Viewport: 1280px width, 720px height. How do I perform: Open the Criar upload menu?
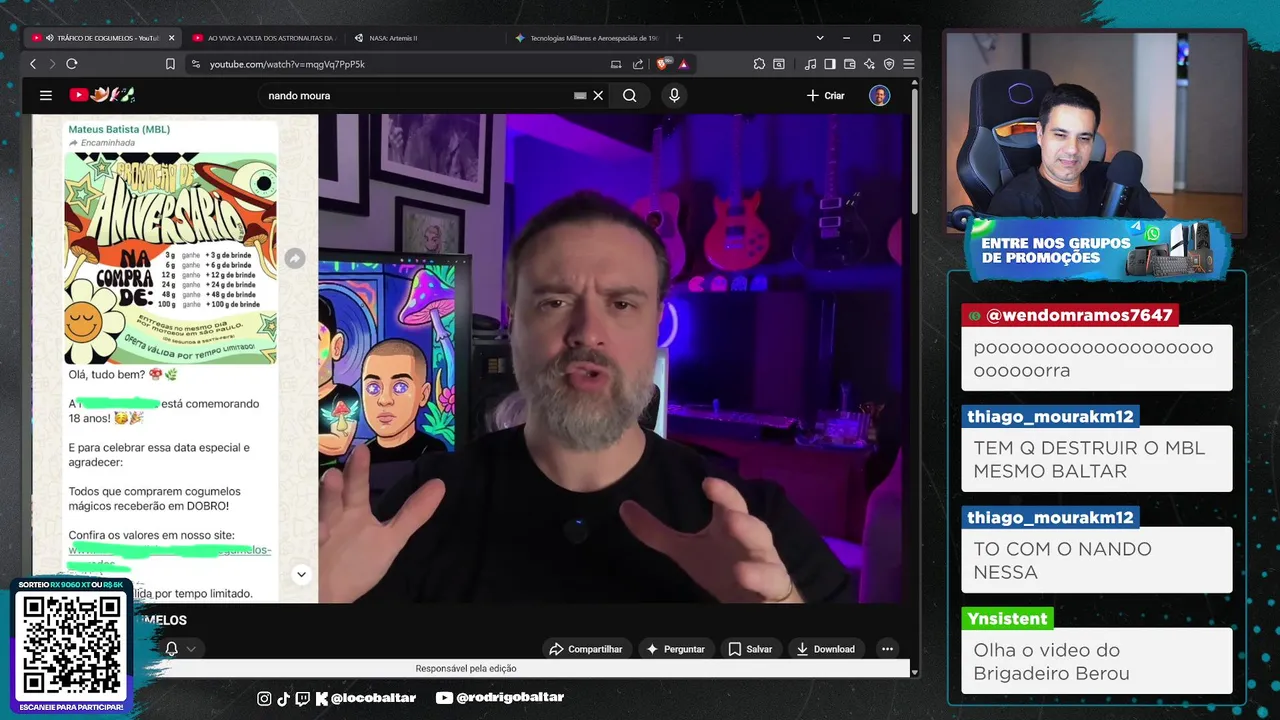coord(825,95)
